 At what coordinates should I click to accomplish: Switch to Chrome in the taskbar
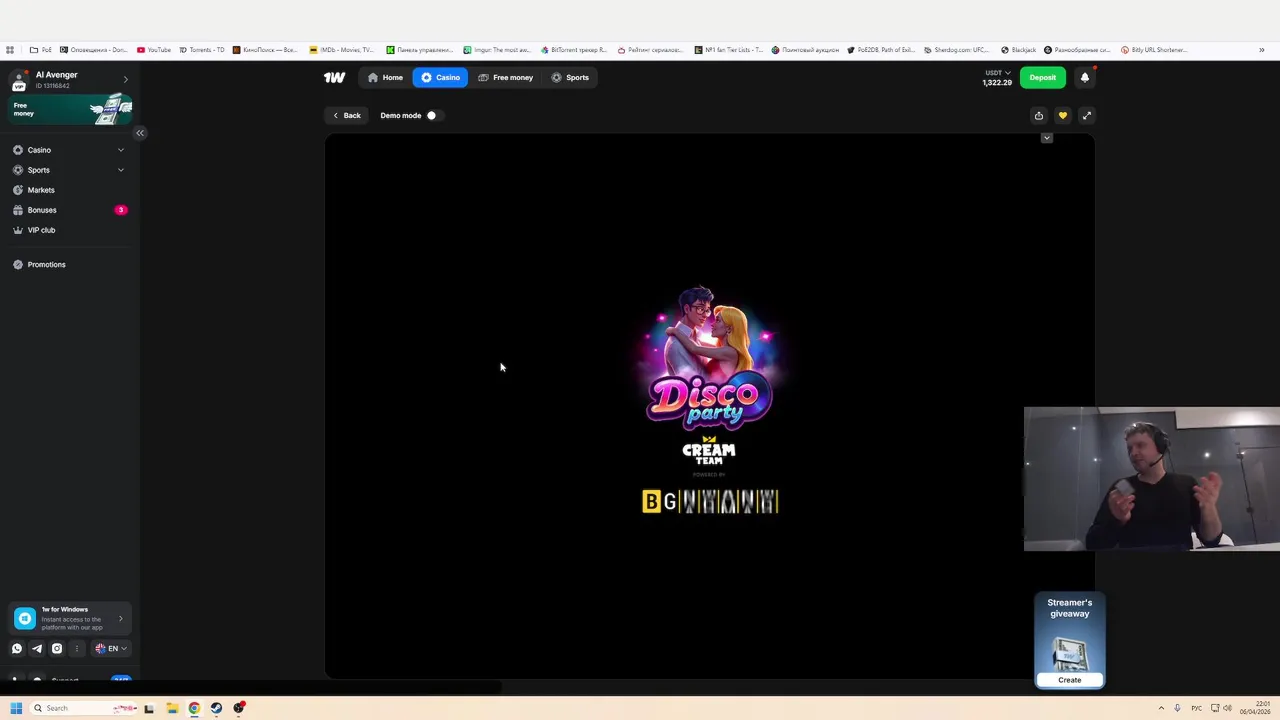pyautogui.click(x=194, y=708)
